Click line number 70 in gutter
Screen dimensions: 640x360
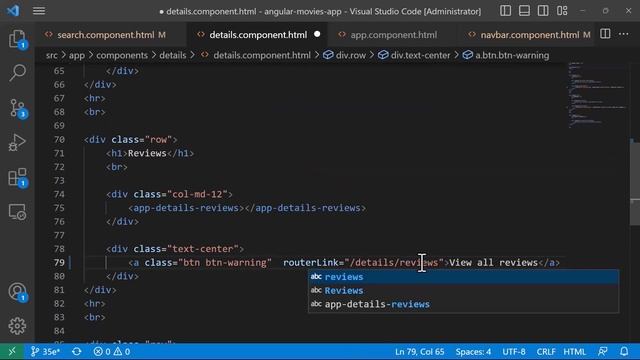point(59,140)
